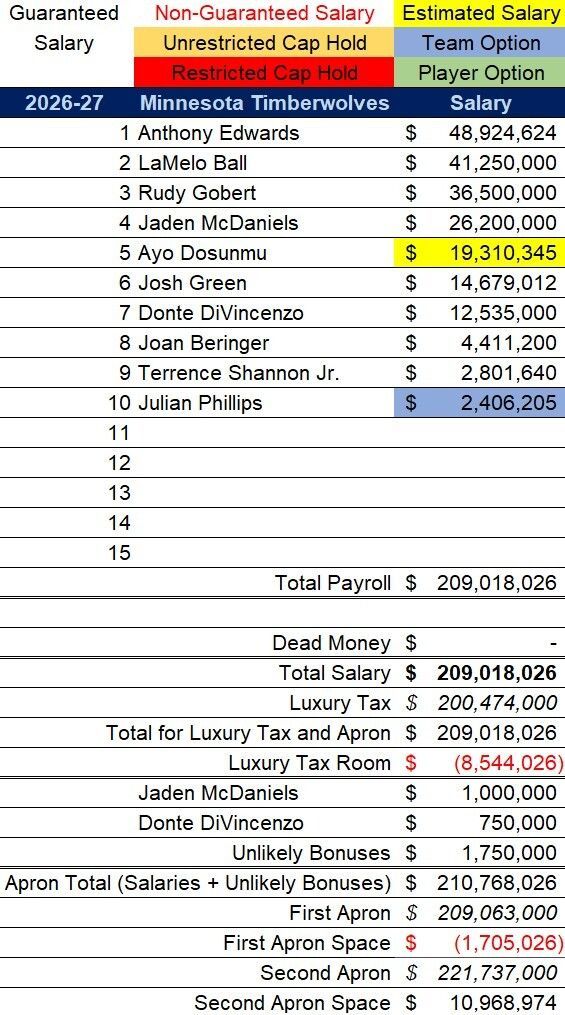Select the bold Total Salary label
Viewport: 565px width, 1015px height.
(x=335, y=673)
